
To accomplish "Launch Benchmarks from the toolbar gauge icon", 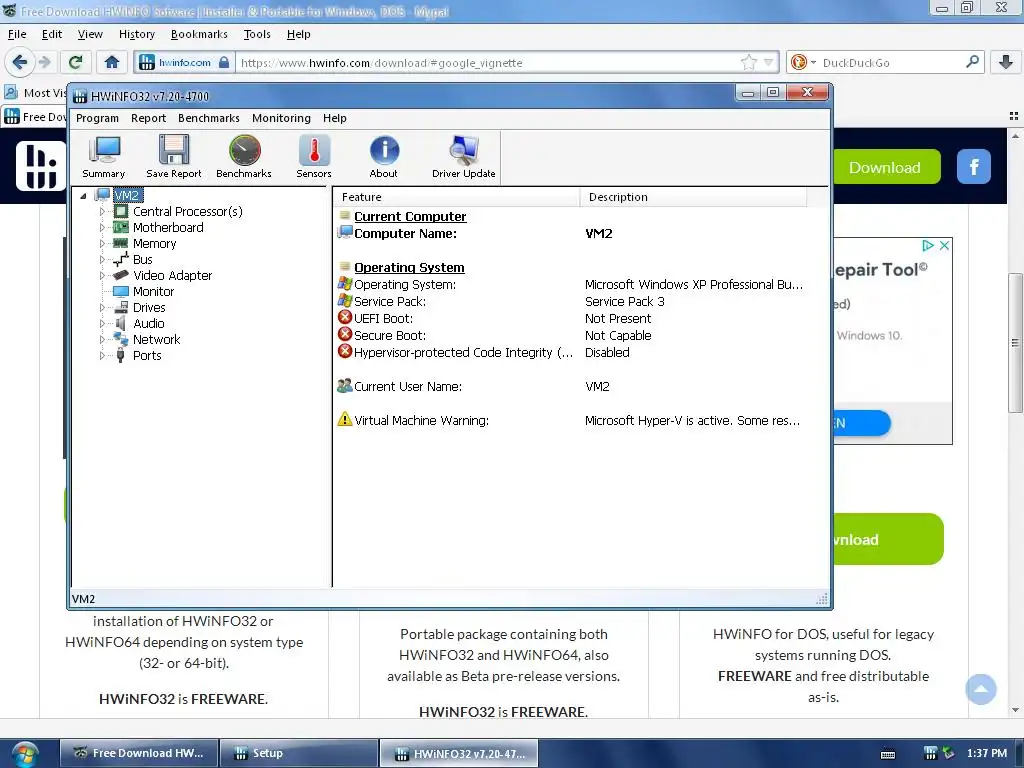I will (244, 157).
